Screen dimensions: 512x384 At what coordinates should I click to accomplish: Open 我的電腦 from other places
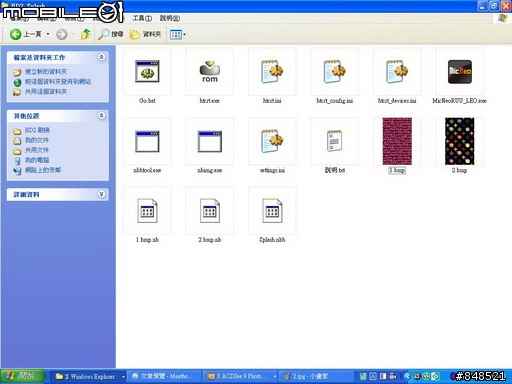click(37, 160)
